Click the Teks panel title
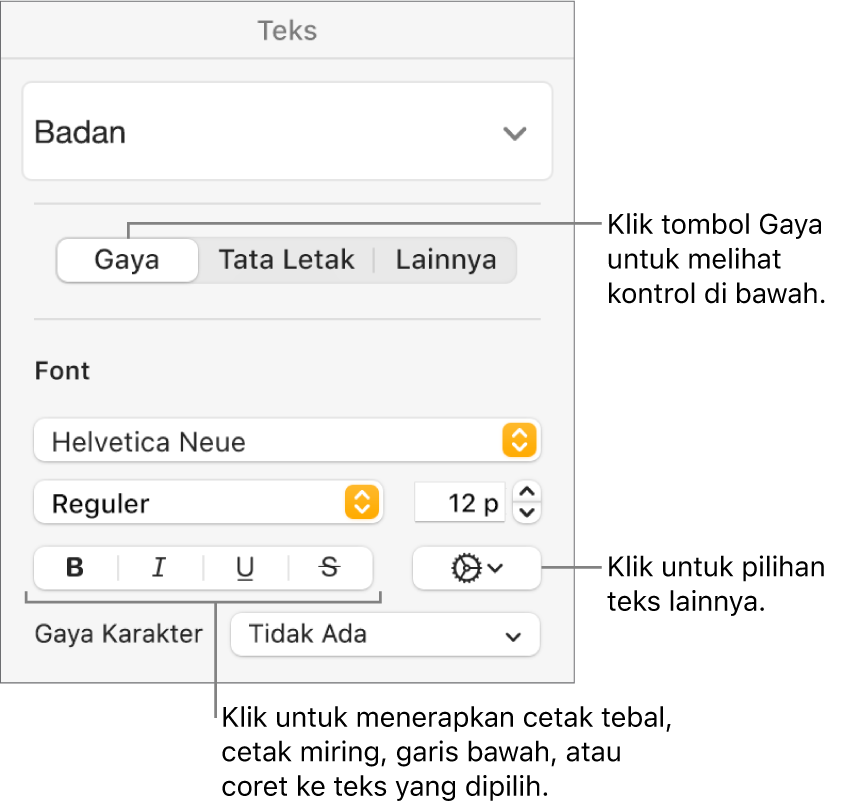841x811 pixels. tap(287, 31)
